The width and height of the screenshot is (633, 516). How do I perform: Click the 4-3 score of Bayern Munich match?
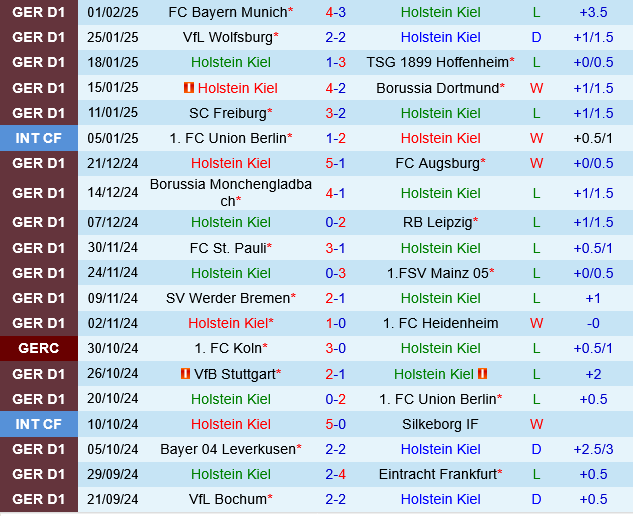click(x=335, y=12)
